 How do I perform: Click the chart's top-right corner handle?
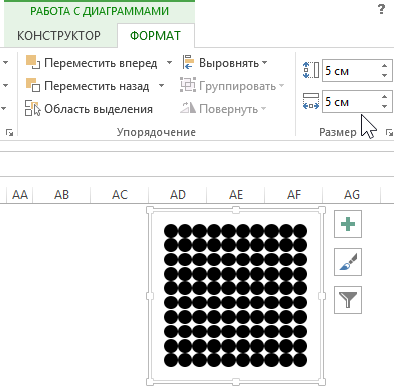click(322, 210)
